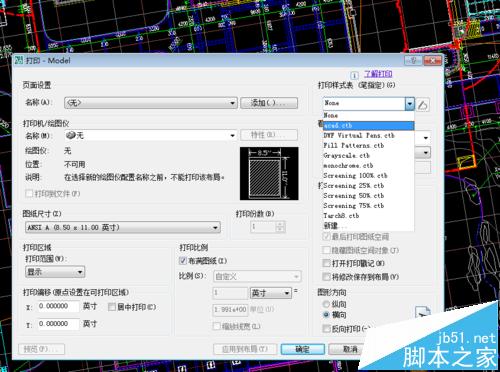Click the print dialog title icon
This screenshot has width=500, height=372.
[x=19, y=60]
